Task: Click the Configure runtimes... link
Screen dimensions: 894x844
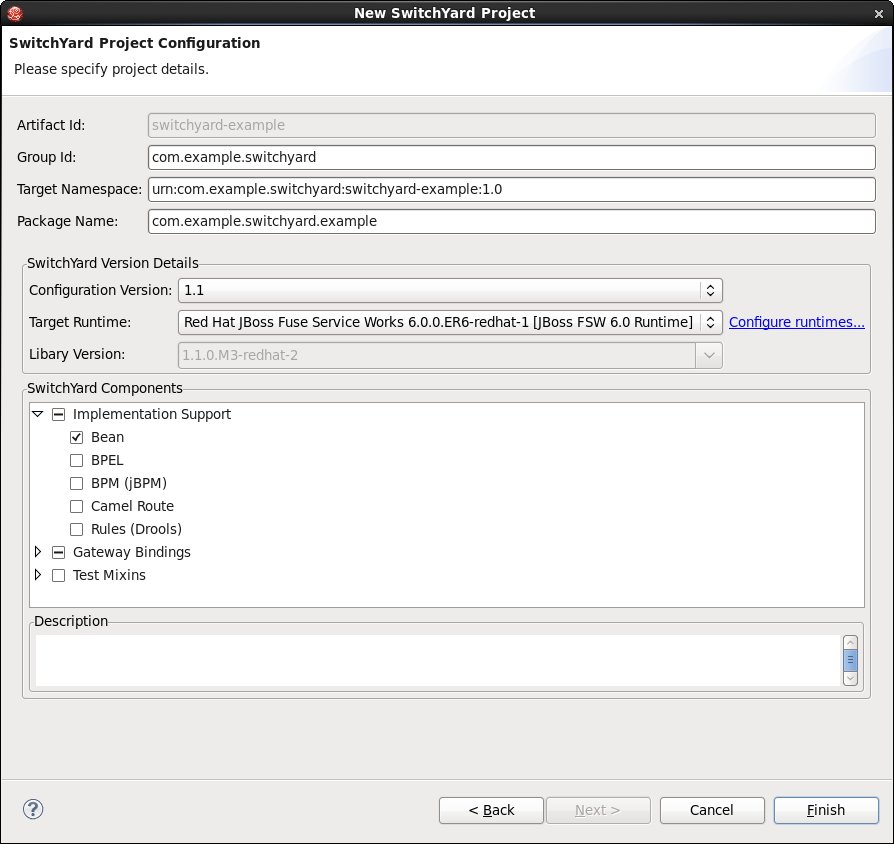Action: pyautogui.click(x=797, y=322)
